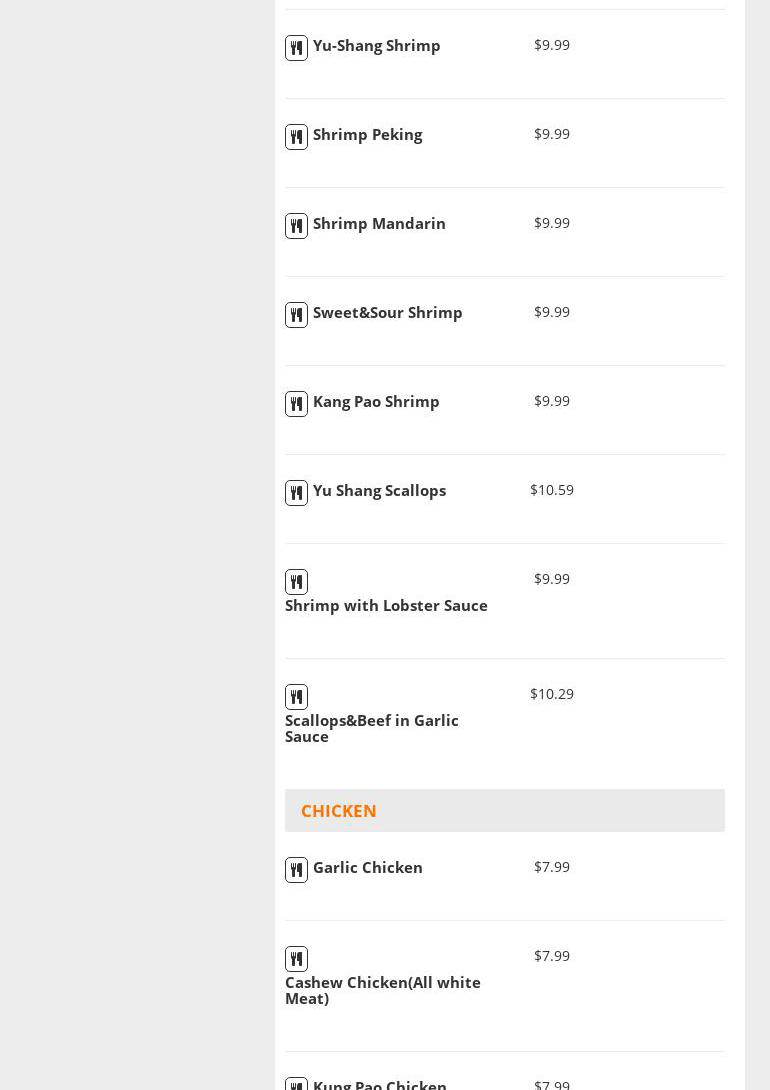Click the dish icon beside Sweet&Sour Shrimp

pyautogui.click(x=296, y=315)
